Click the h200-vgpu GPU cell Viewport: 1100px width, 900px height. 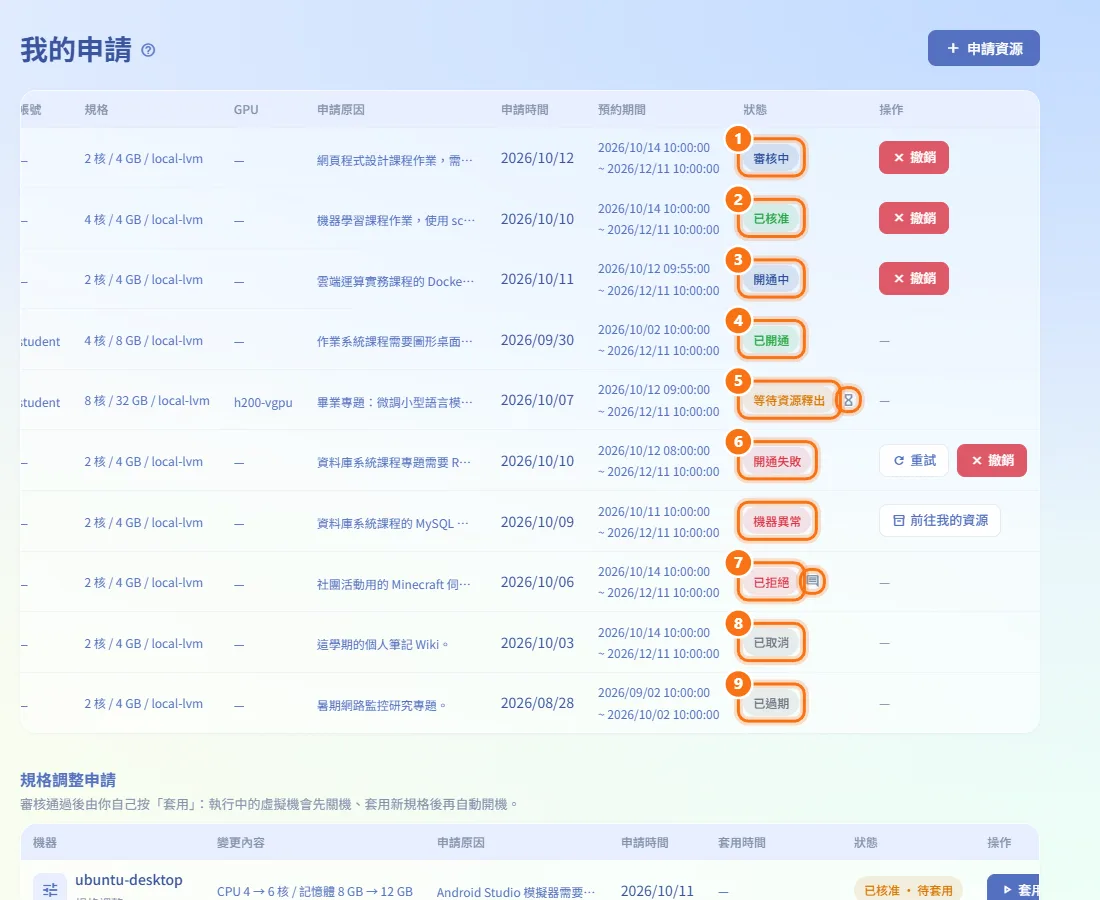coord(263,402)
